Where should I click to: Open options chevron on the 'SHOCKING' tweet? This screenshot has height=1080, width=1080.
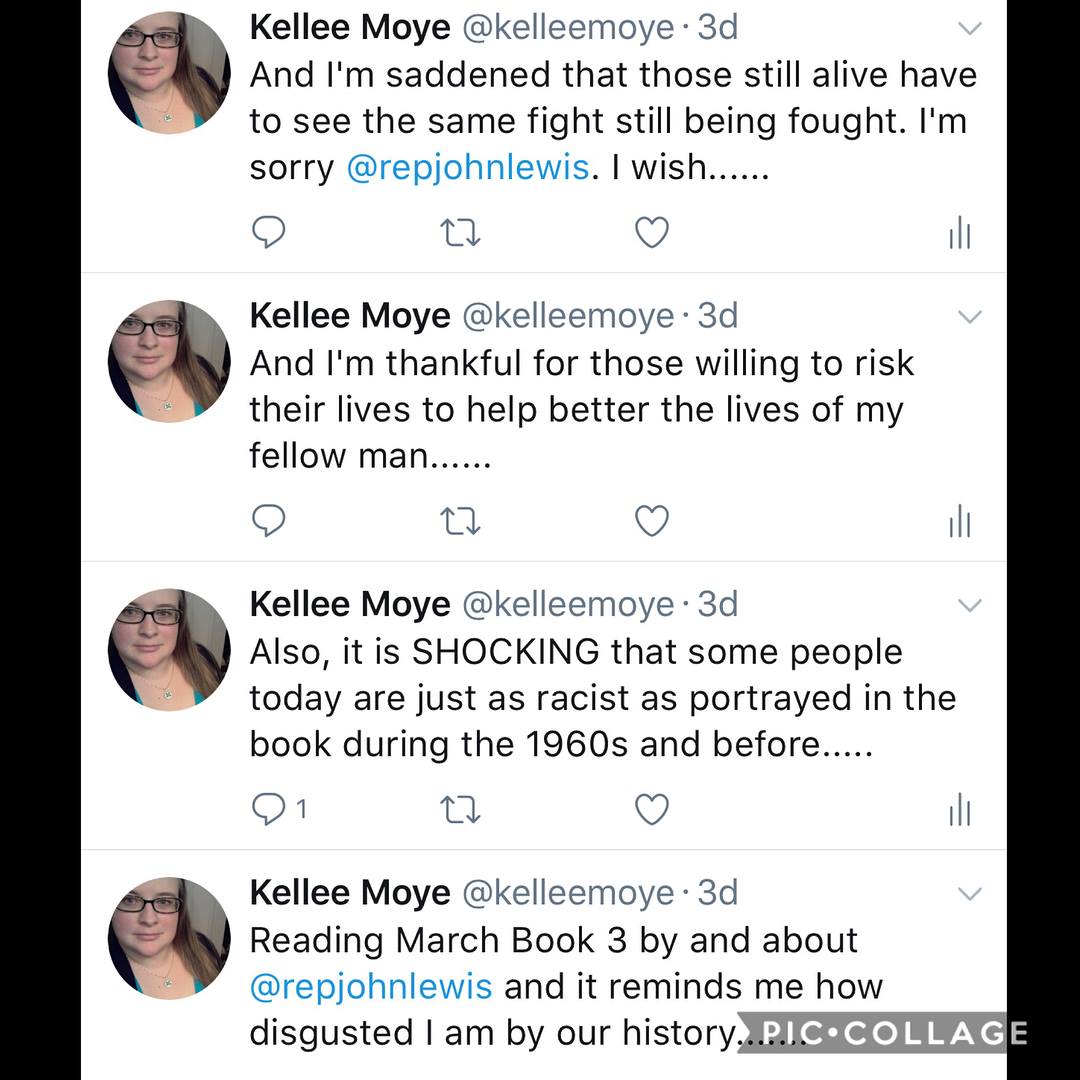970,605
